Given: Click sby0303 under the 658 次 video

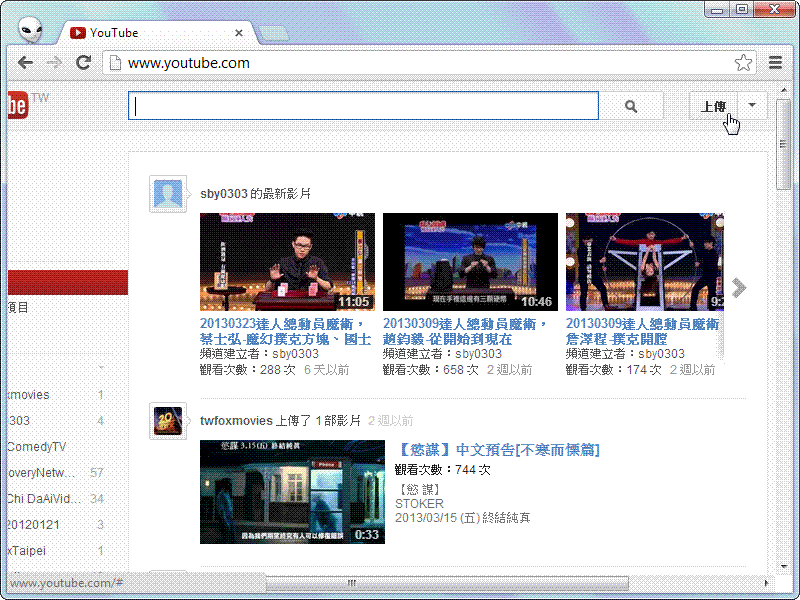Looking at the screenshot, I should pos(479,354).
